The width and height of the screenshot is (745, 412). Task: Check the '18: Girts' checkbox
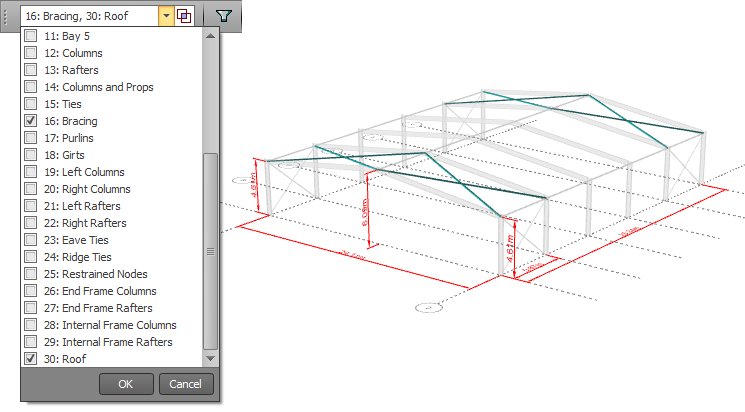(x=30, y=155)
